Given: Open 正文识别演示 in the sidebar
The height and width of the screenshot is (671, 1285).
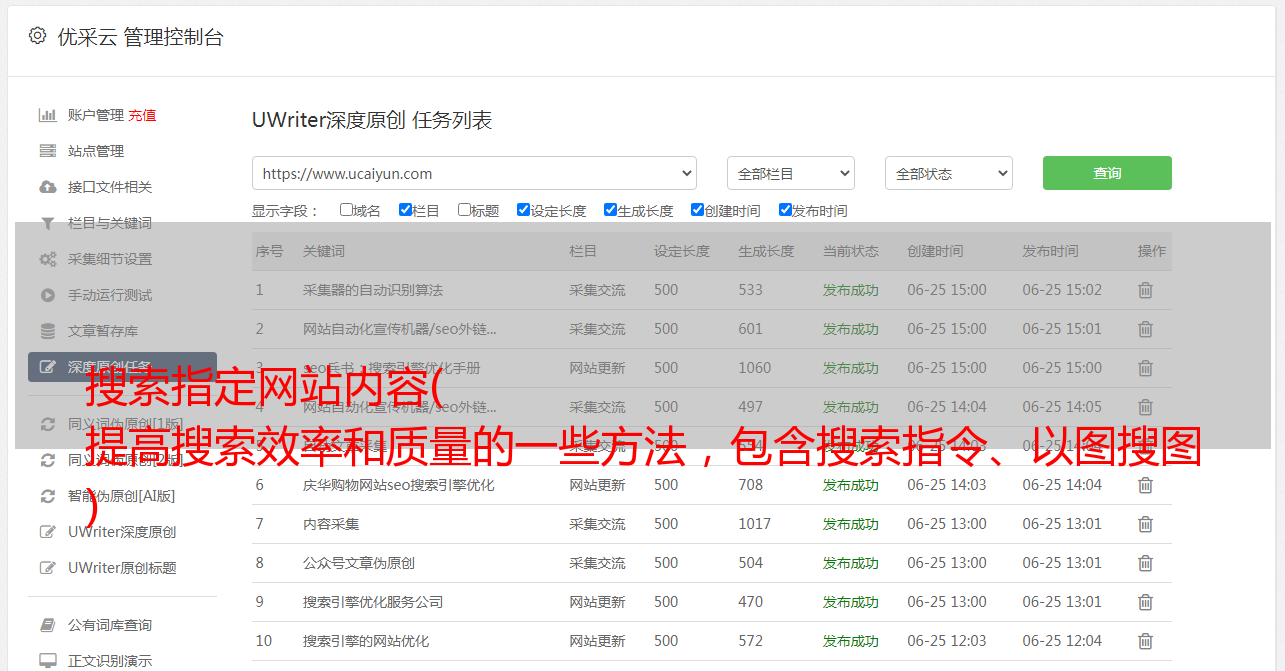Looking at the screenshot, I should pyautogui.click(x=110, y=661).
